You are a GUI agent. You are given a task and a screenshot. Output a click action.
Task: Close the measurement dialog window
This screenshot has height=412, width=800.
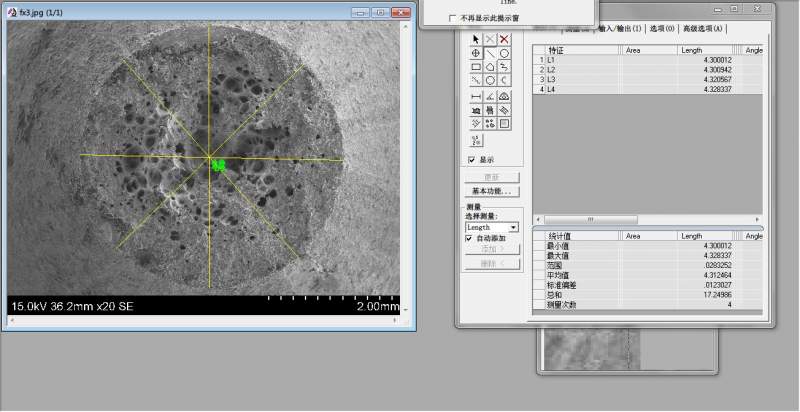(x=757, y=9)
